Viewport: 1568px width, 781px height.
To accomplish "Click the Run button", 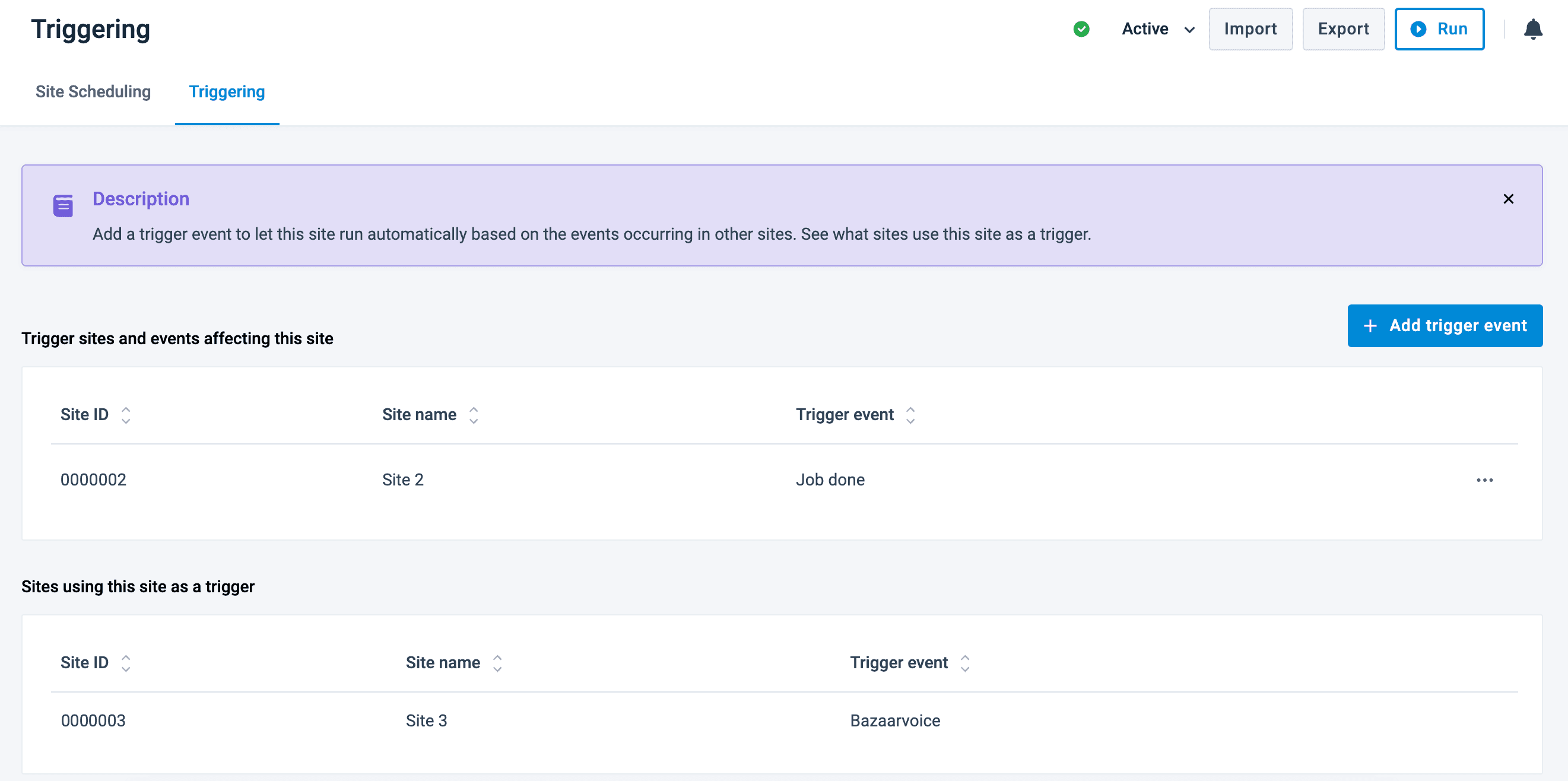I will coord(1439,29).
